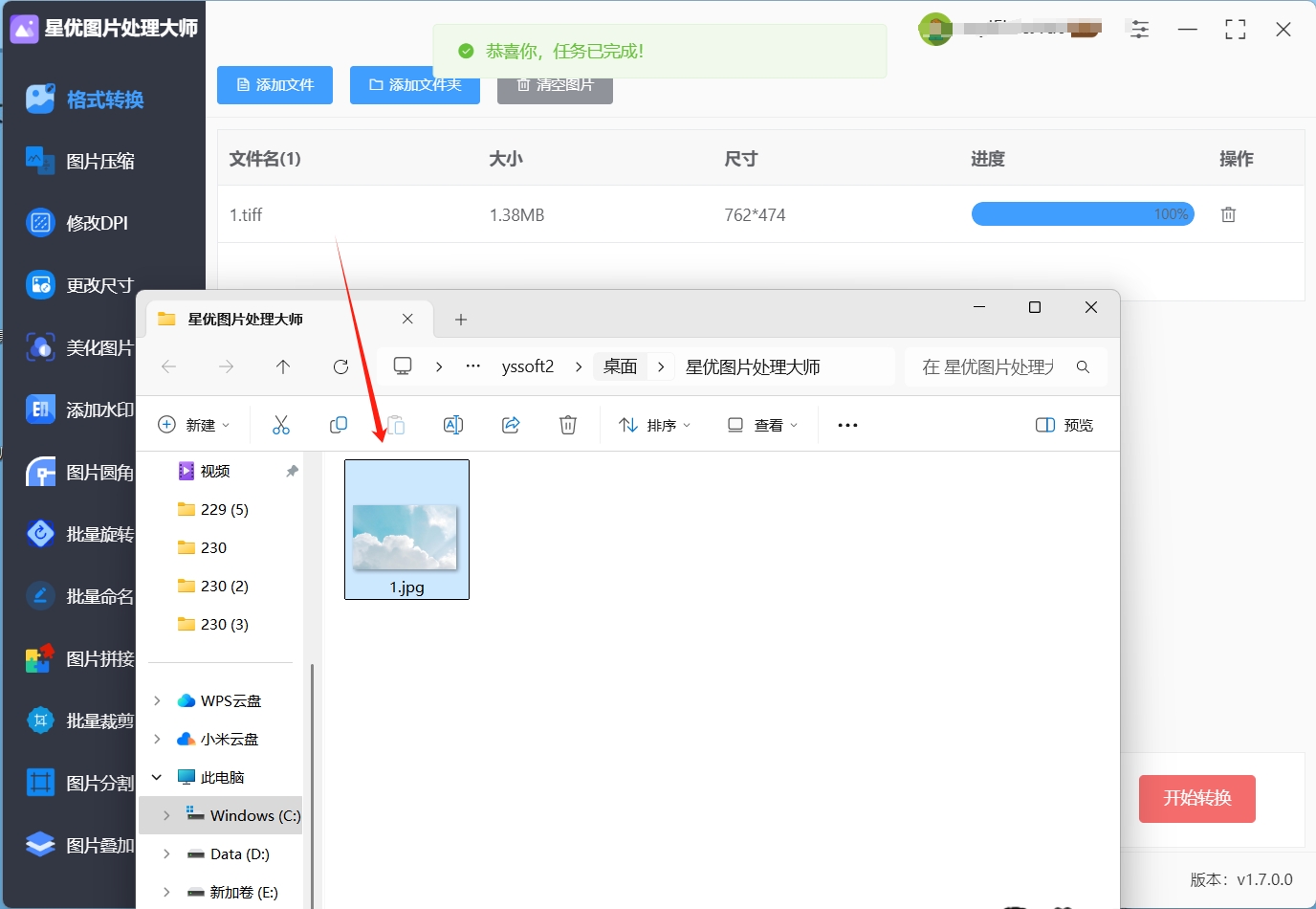The height and width of the screenshot is (909, 1316).
Task: Select the 图片圆角 rounded corners tool
Action: tap(80, 473)
